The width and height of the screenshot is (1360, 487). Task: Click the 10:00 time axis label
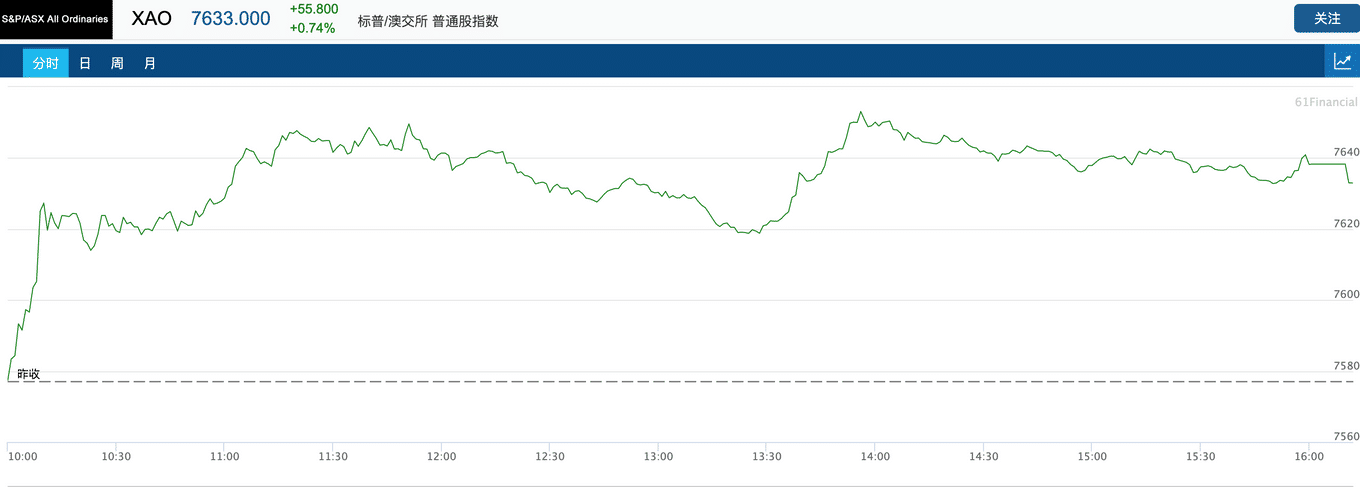(x=23, y=456)
